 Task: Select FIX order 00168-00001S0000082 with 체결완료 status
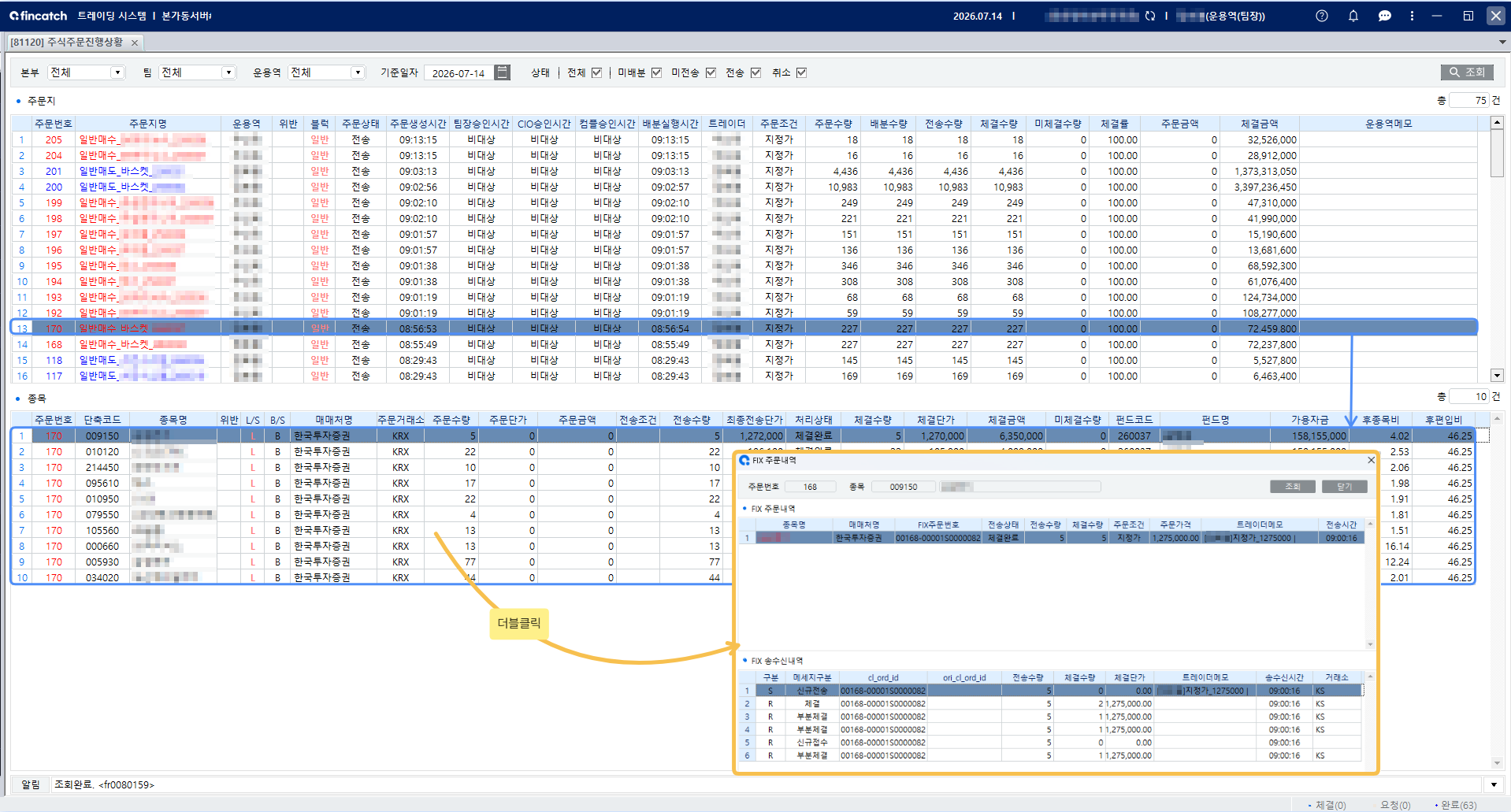tap(1051, 538)
